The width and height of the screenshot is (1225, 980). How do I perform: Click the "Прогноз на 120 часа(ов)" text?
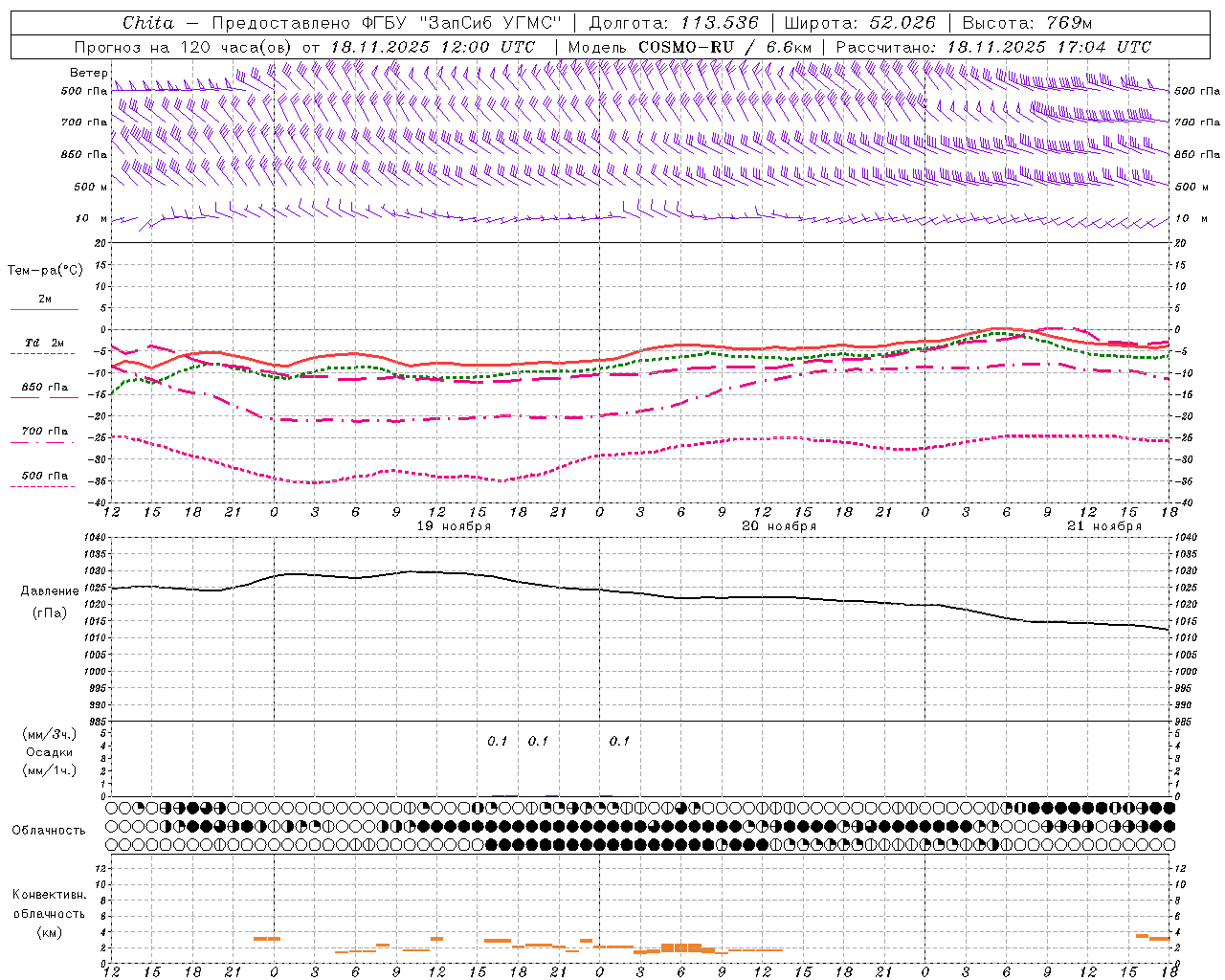point(185,47)
